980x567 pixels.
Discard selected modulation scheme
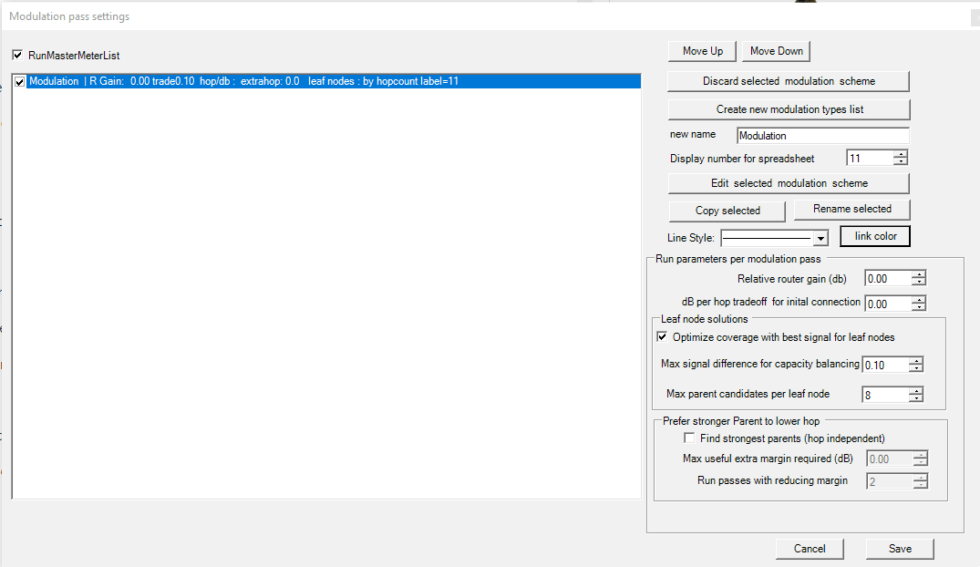coord(788,80)
